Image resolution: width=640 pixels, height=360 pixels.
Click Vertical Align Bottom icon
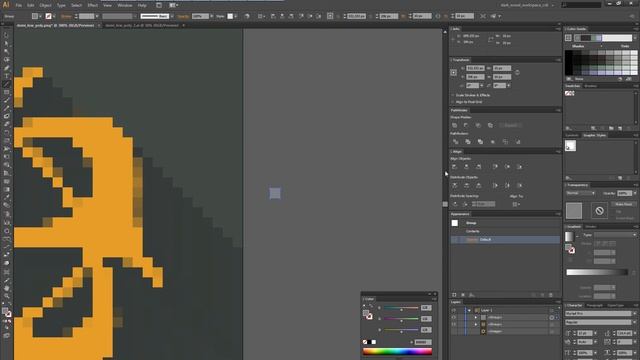[519, 167]
